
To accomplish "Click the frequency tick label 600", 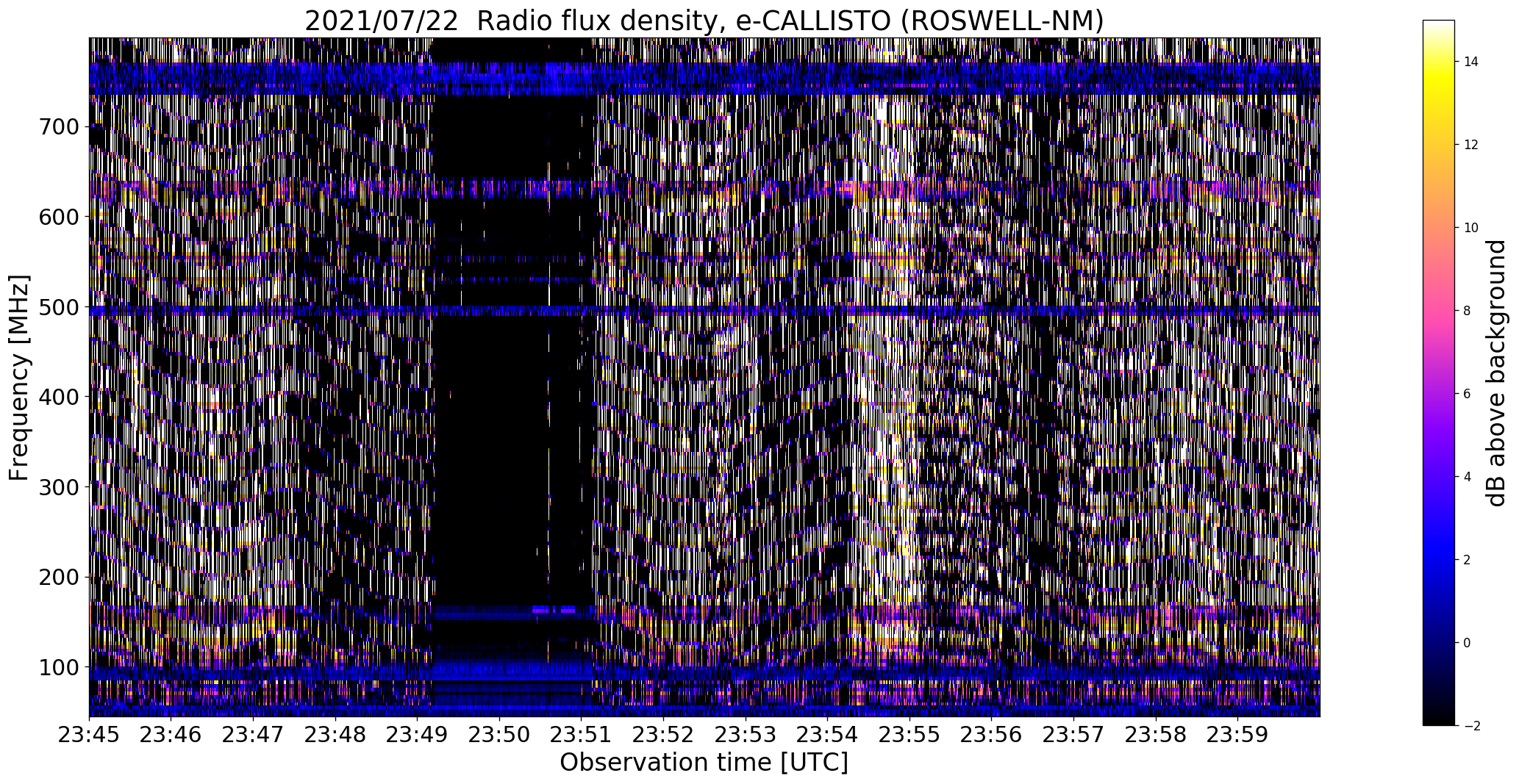I will pos(60,217).
